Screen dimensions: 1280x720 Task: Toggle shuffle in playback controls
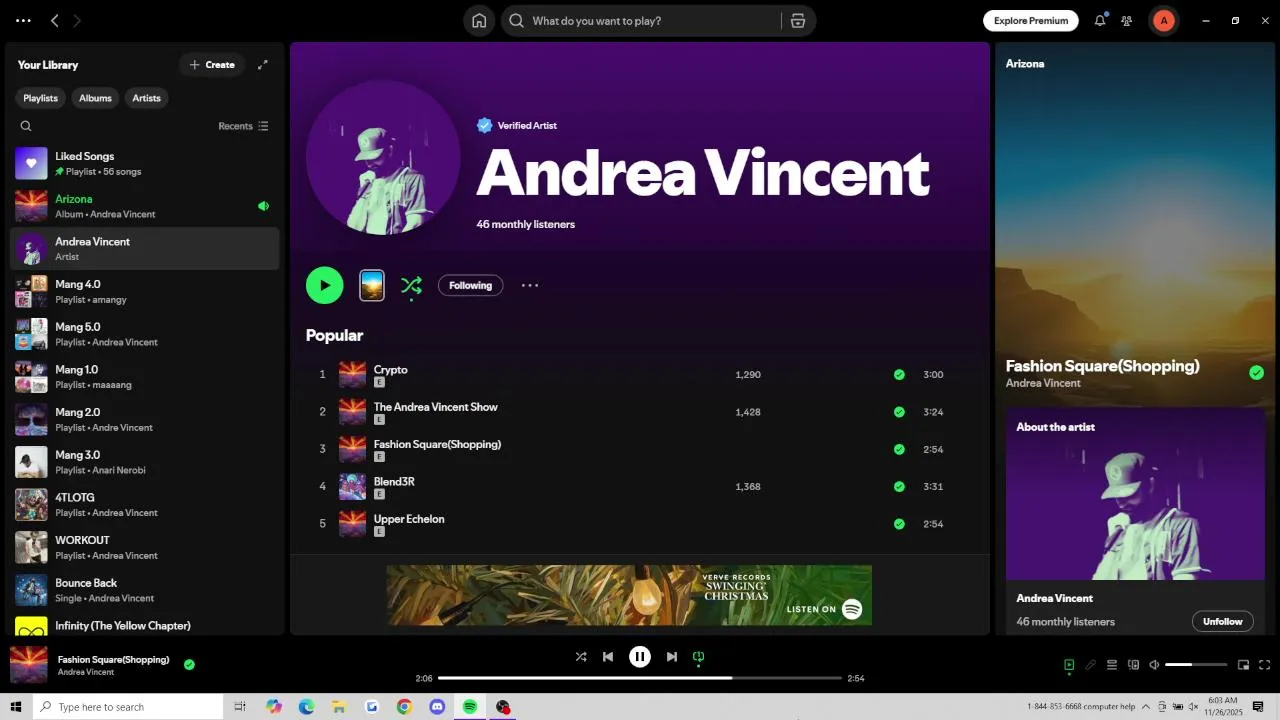point(581,657)
